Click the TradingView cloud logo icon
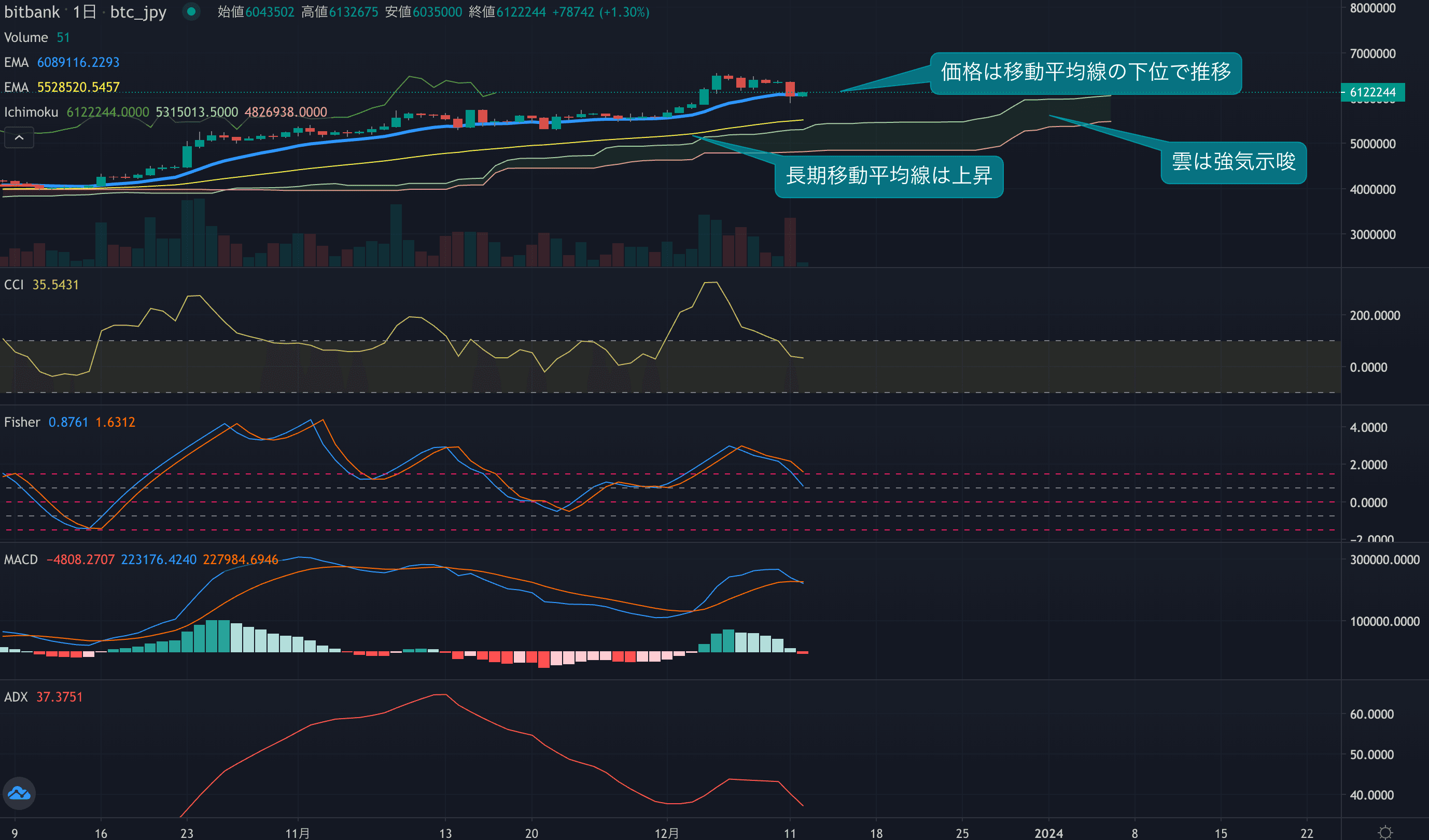Viewport: 1429px width, 840px height. [x=19, y=792]
